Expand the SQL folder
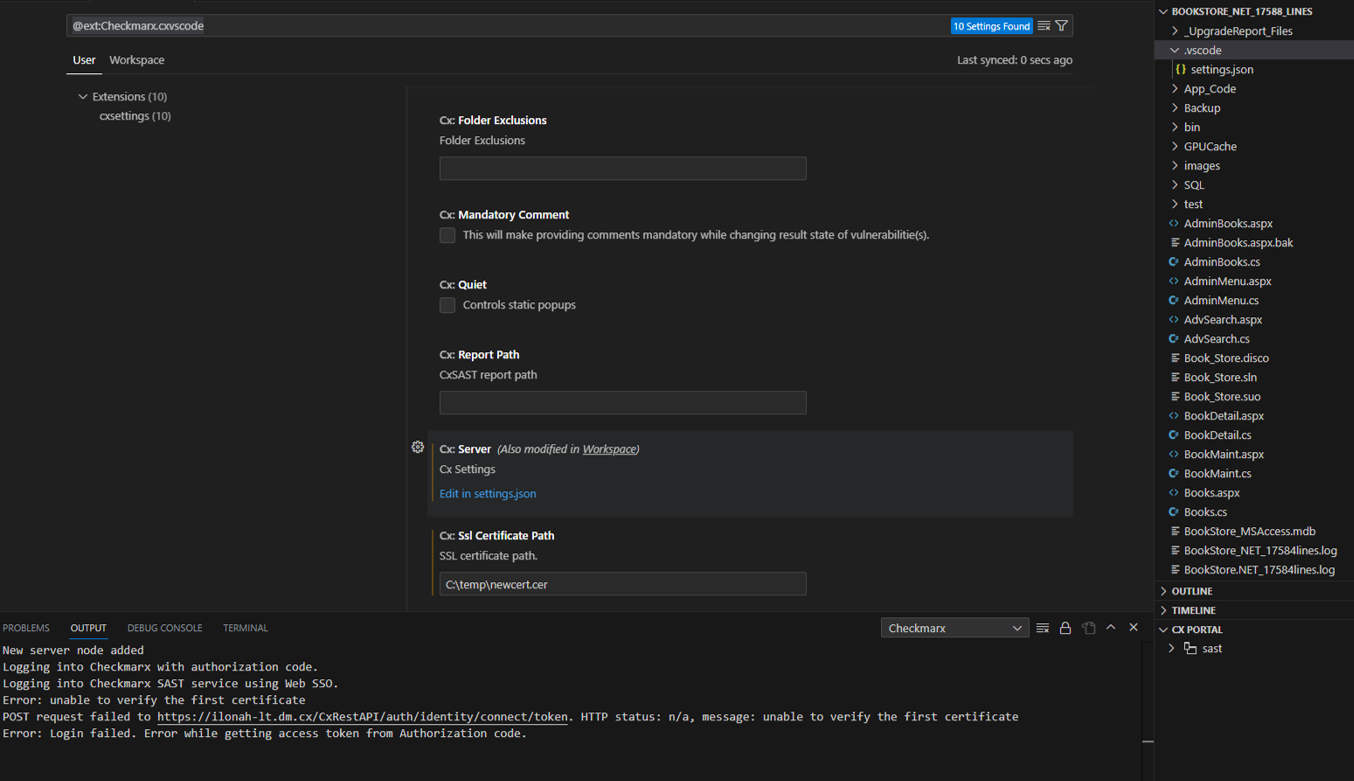The height and width of the screenshot is (781, 1354). coord(1175,185)
